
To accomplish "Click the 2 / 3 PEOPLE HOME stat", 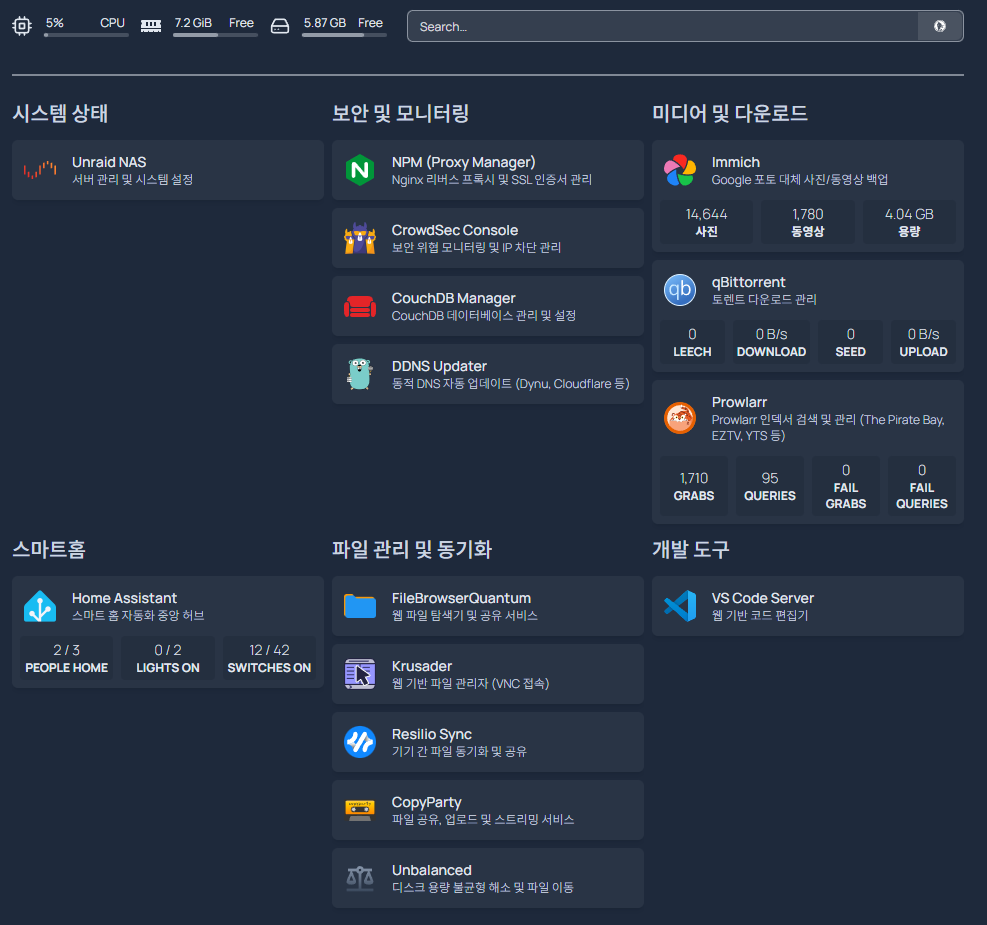I will (x=67, y=658).
